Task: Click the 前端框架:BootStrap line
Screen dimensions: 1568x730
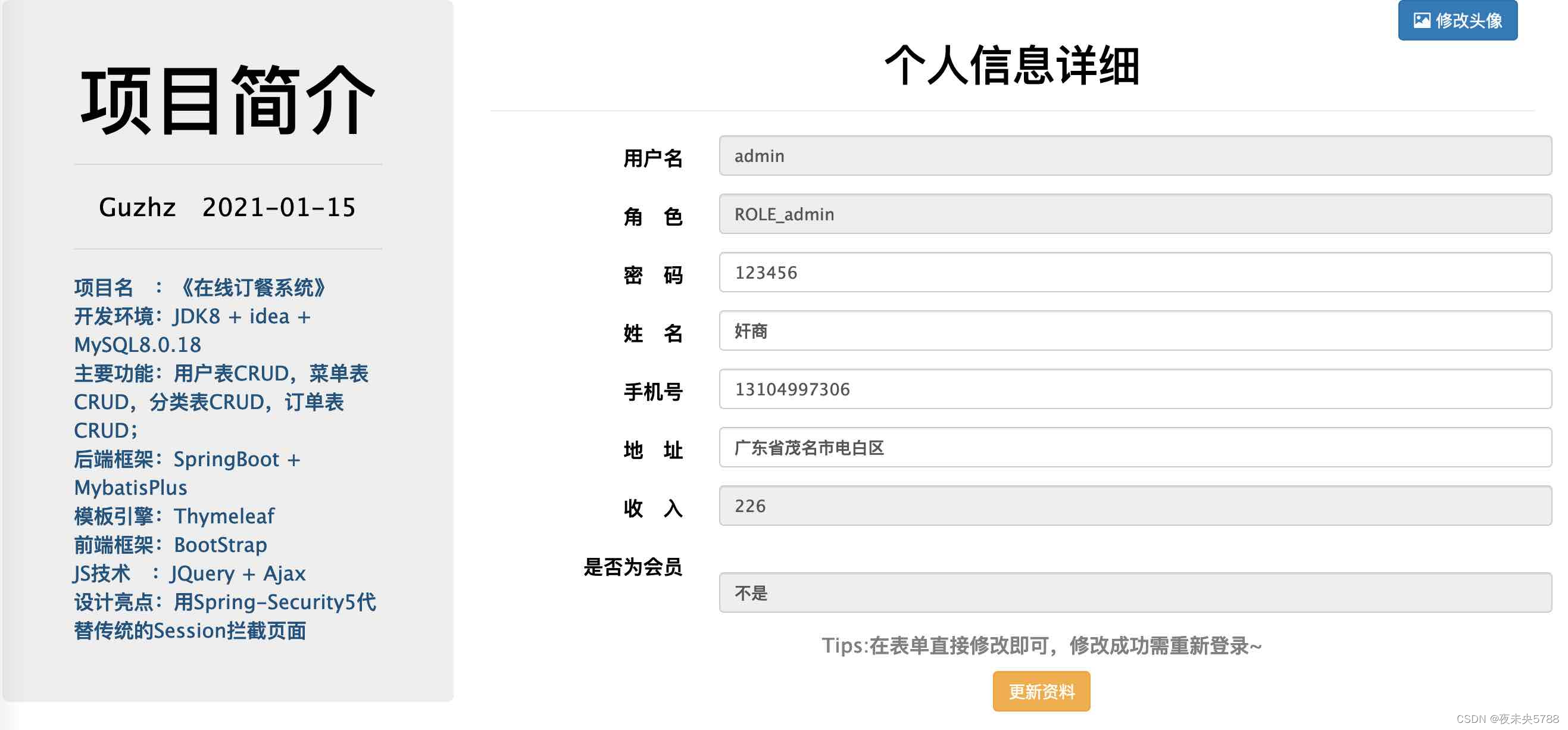Action: tap(170, 545)
